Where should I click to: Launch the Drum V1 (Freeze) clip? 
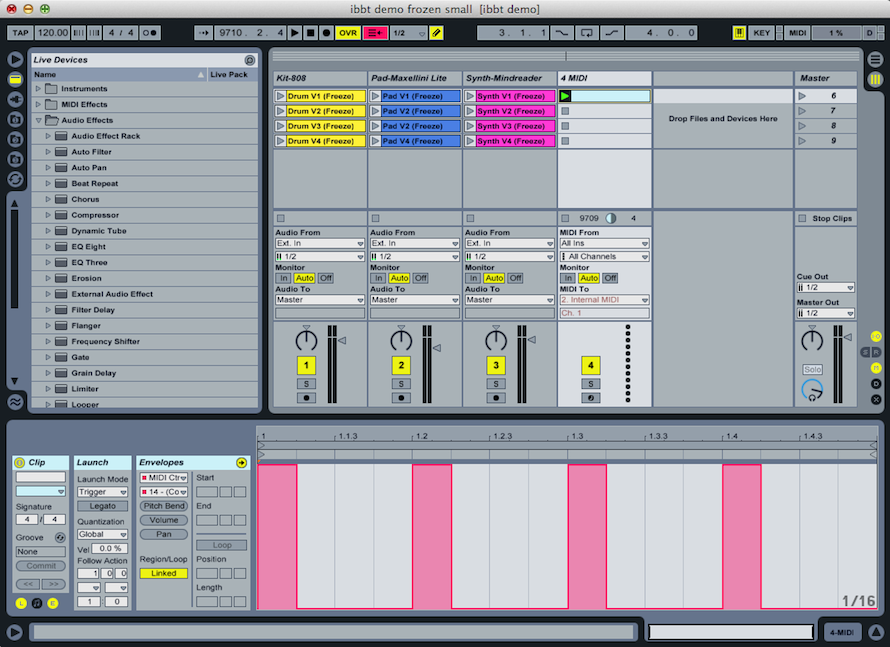[280, 96]
